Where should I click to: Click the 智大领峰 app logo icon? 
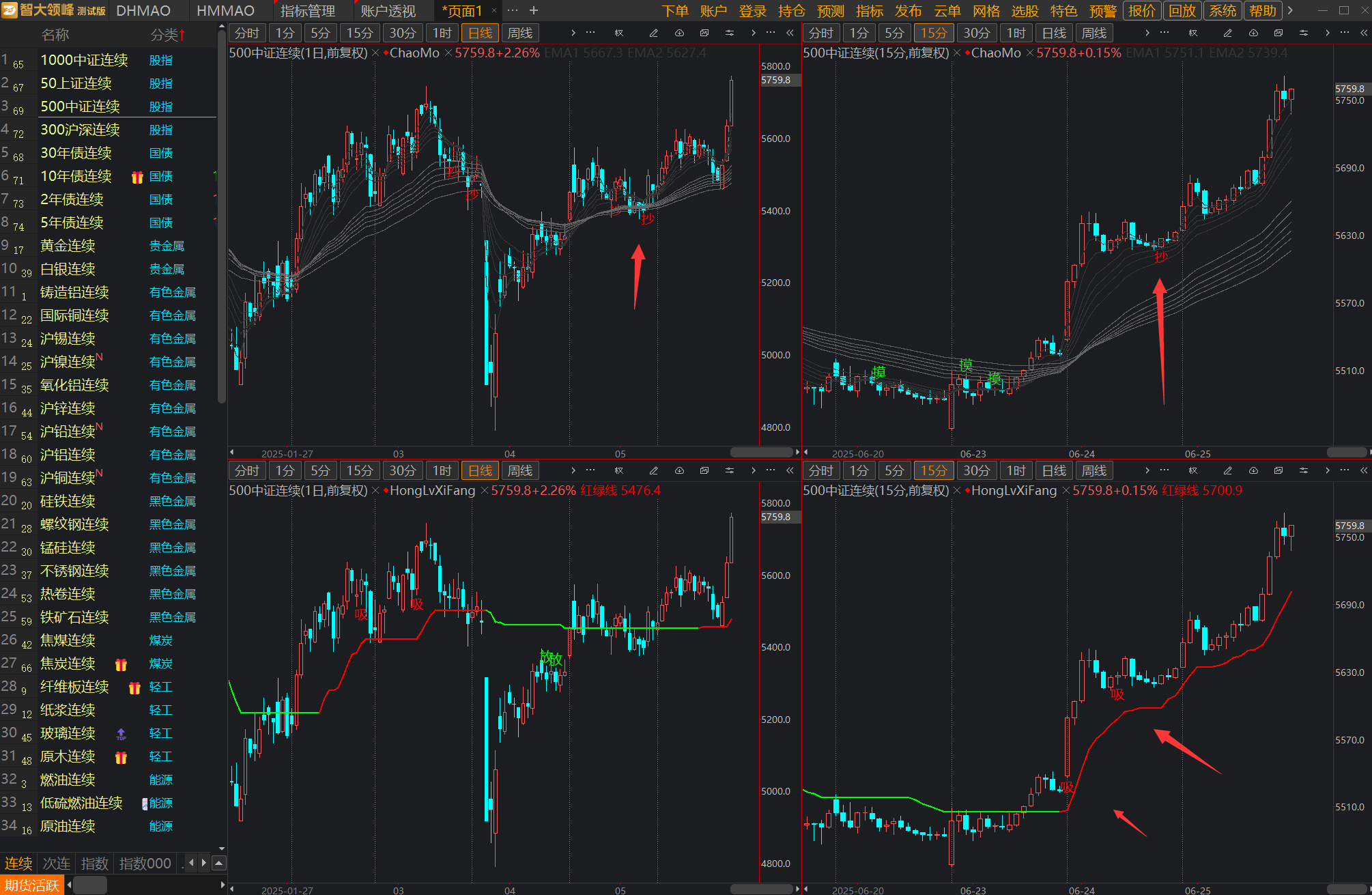point(10,10)
